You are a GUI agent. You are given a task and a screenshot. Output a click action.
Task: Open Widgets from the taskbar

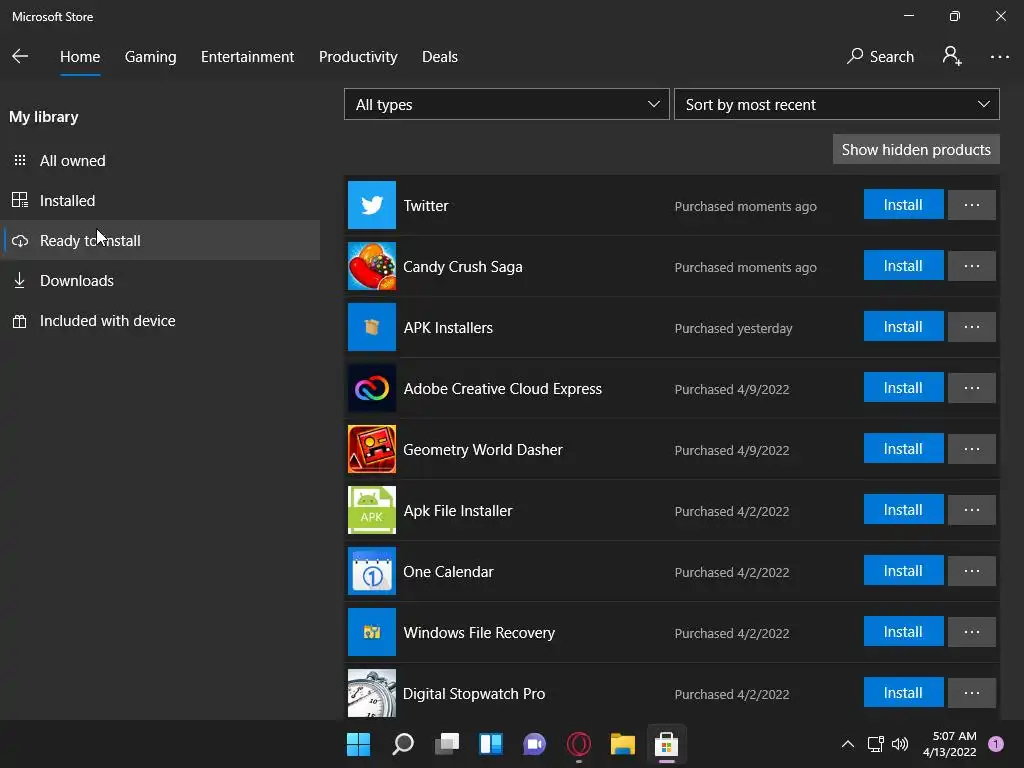[x=490, y=744]
